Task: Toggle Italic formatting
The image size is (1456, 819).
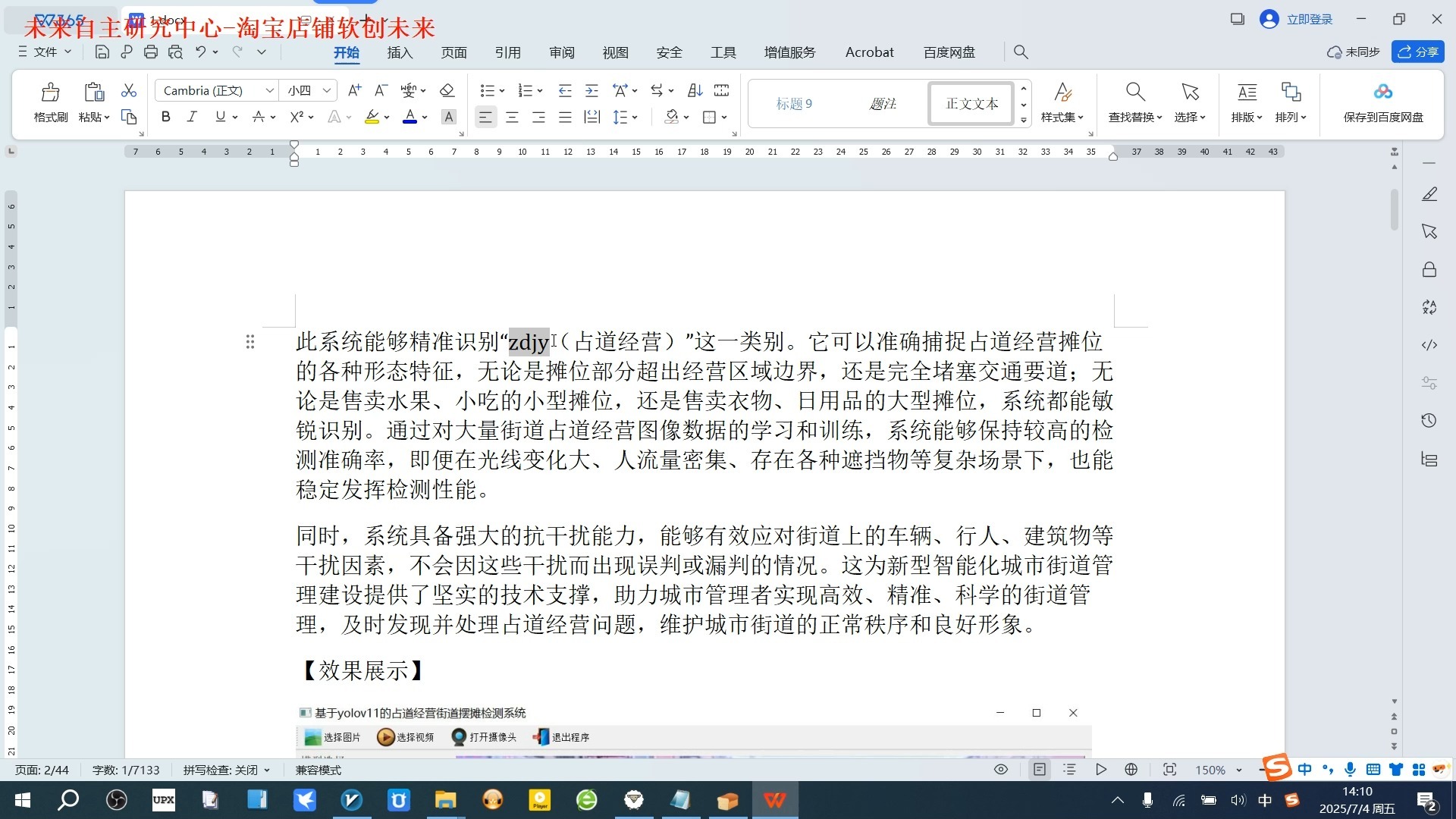Action: 193,117
